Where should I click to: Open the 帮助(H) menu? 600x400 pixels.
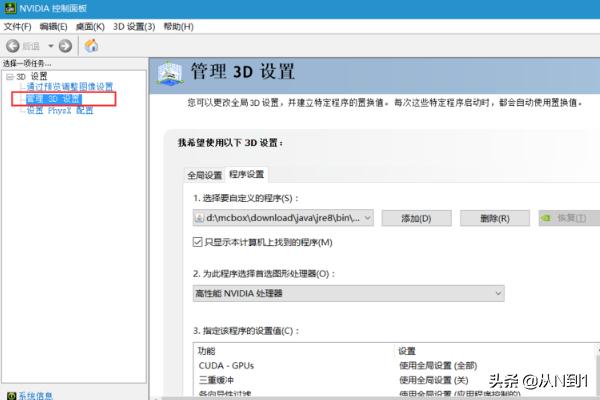pos(178,26)
